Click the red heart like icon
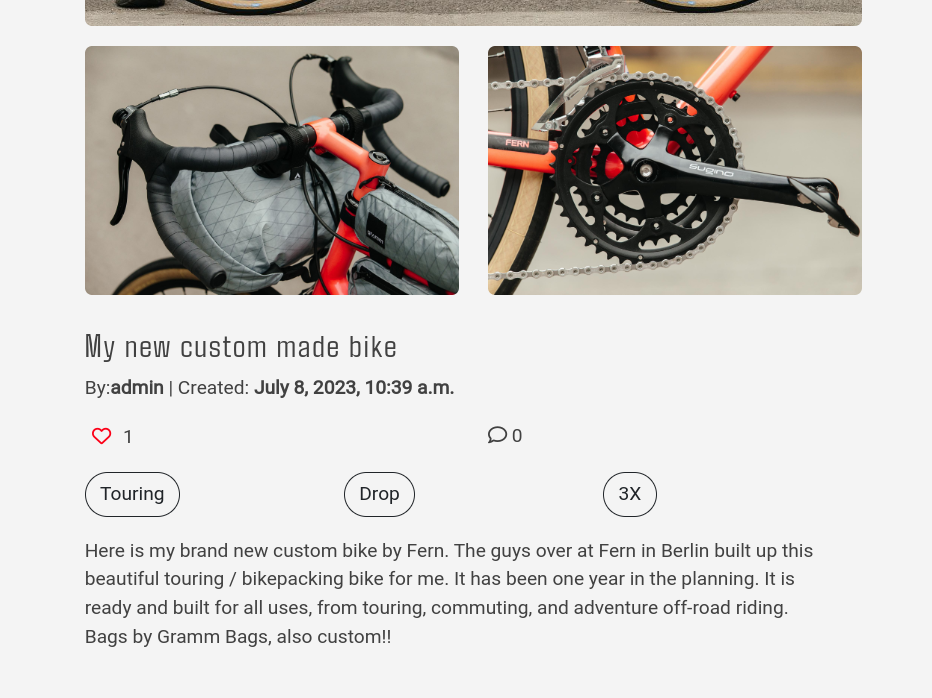Screen dimensions: 932x698 101,436
